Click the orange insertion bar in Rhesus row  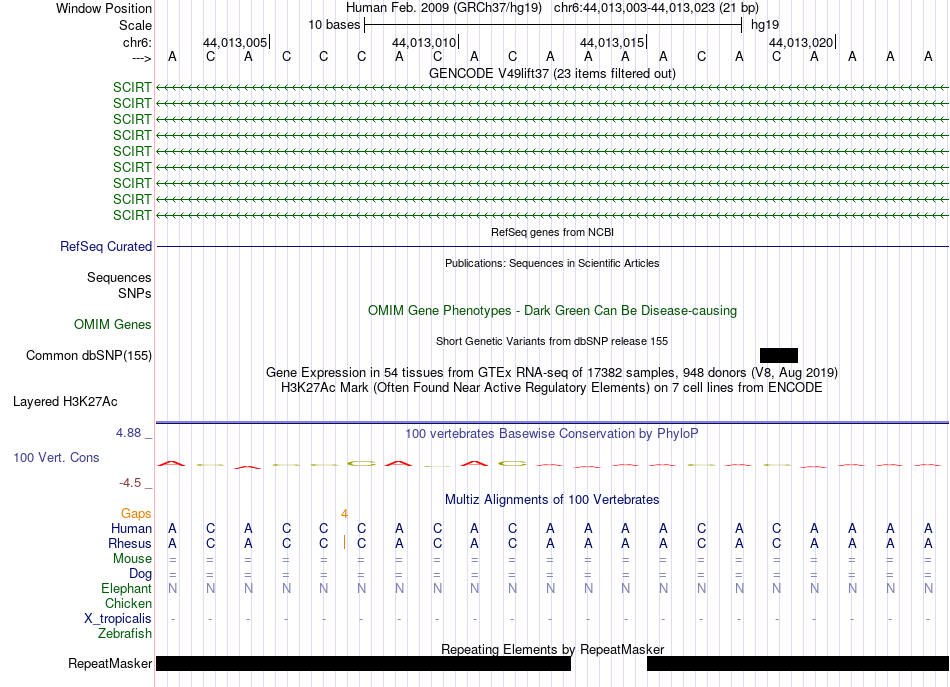point(344,542)
